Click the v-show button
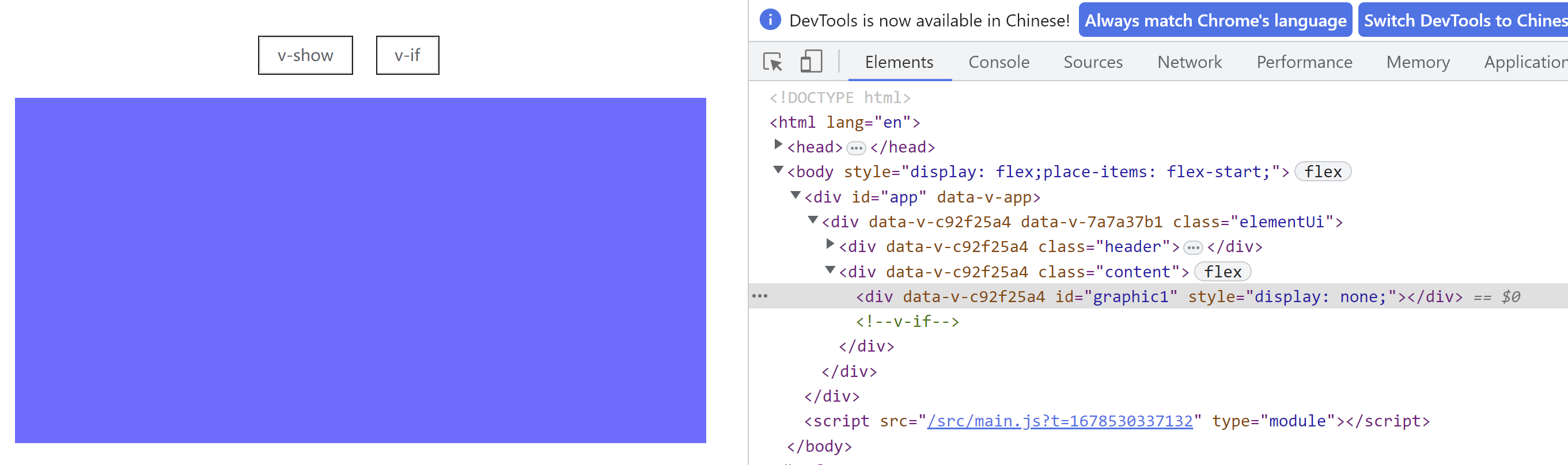The height and width of the screenshot is (465, 1568). 305,55
